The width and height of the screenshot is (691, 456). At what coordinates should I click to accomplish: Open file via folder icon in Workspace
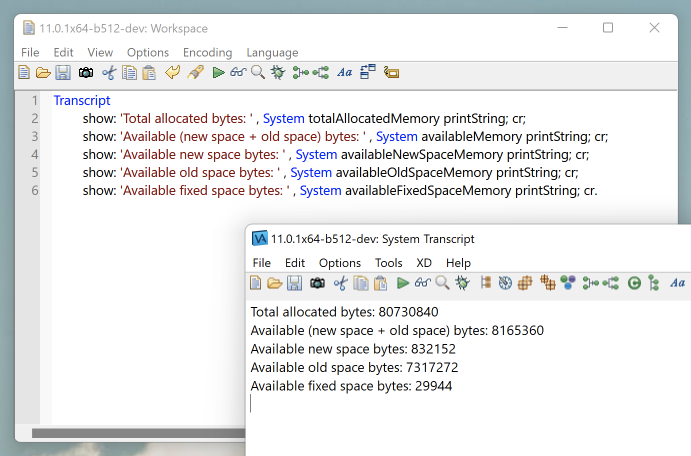pyautogui.click(x=43, y=72)
